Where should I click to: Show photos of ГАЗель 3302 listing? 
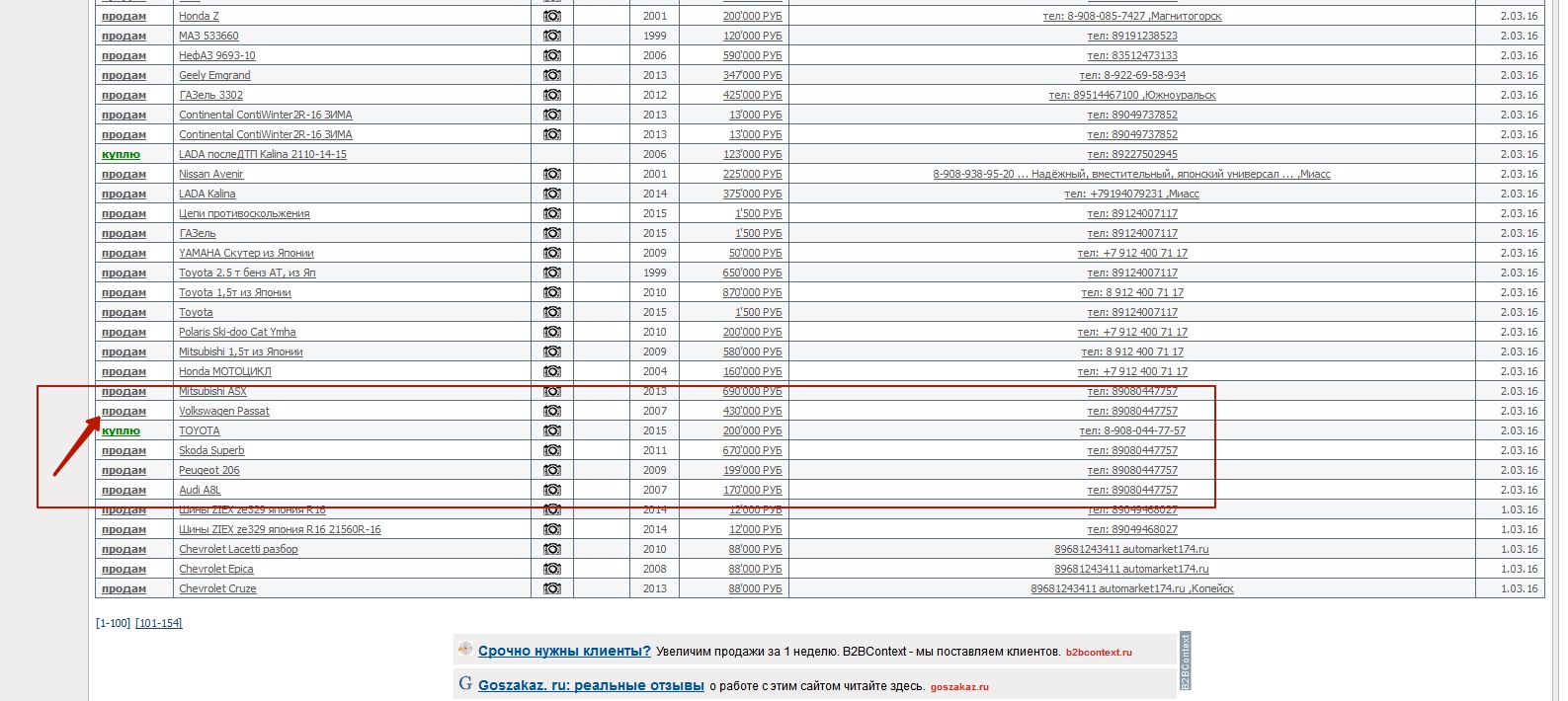[552, 95]
